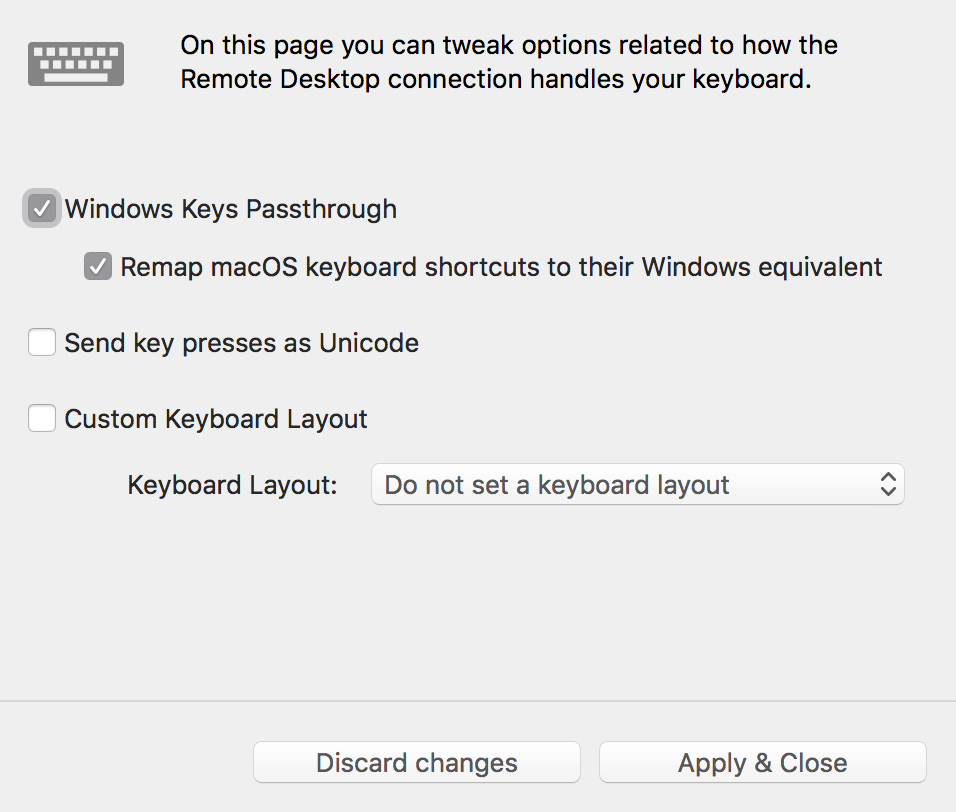Click the keyboard icon at top left
Image resolution: width=956 pixels, height=812 pixels.
76,63
